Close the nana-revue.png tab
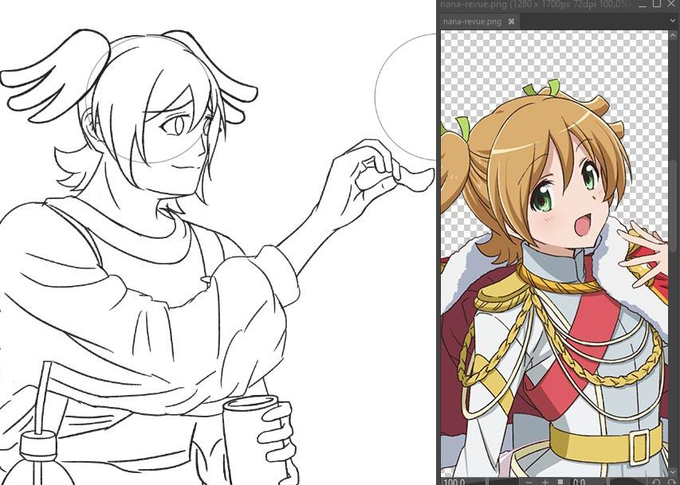The height and width of the screenshot is (485, 680). pos(511,21)
